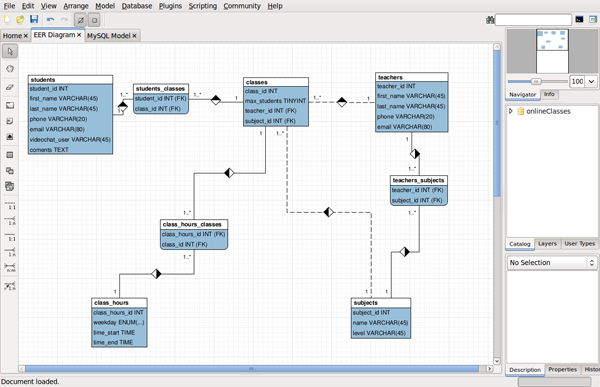Image resolution: width=600 pixels, height=387 pixels.
Task: Open the No Selection dropdown
Action: pyautogui.click(x=552, y=263)
